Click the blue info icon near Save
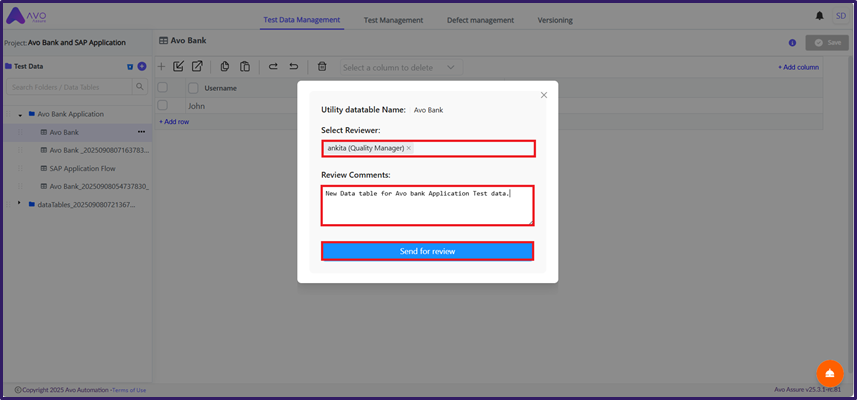Viewport: 857px width, 400px height. [792, 43]
